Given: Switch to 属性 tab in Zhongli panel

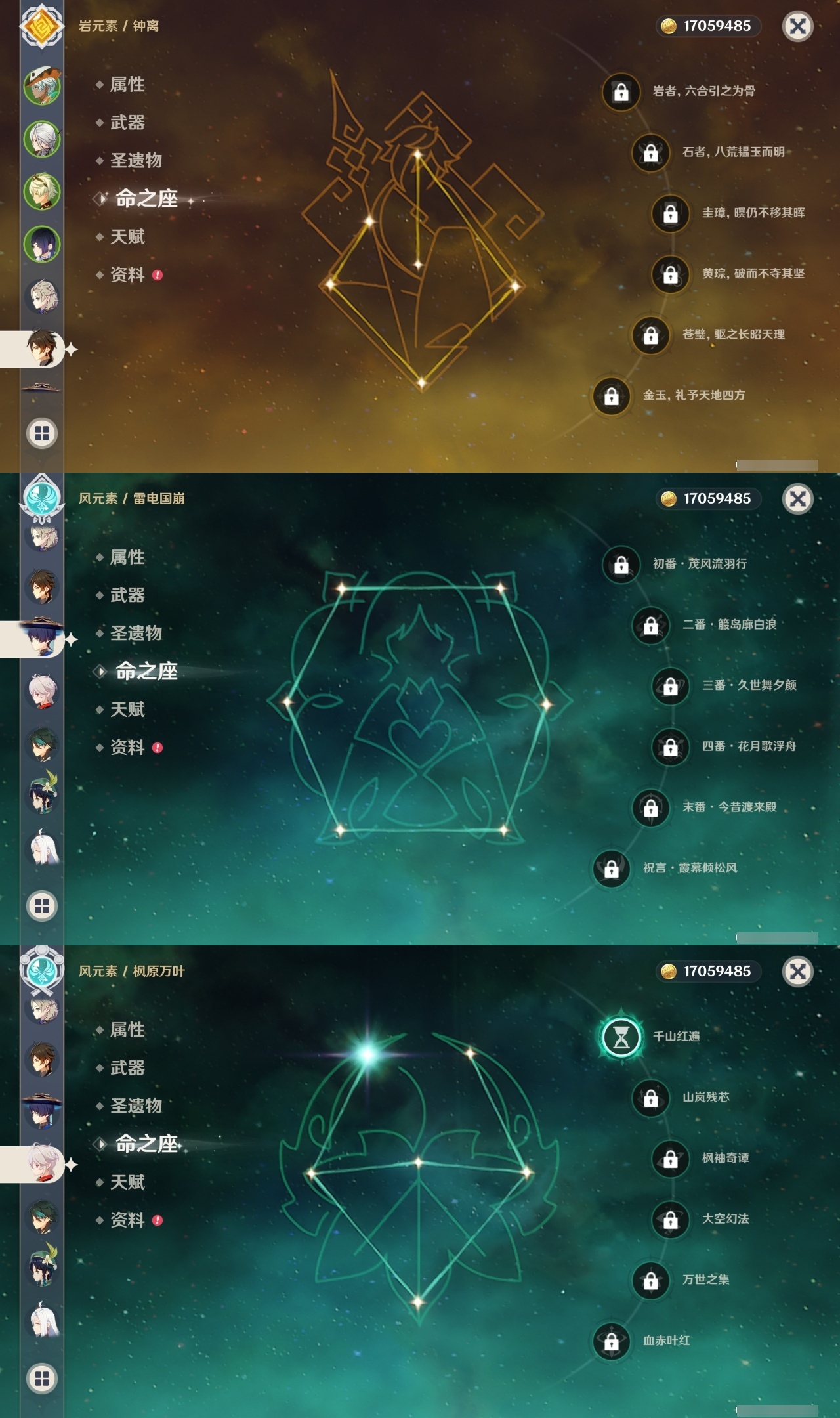Looking at the screenshot, I should pyautogui.click(x=127, y=84).
